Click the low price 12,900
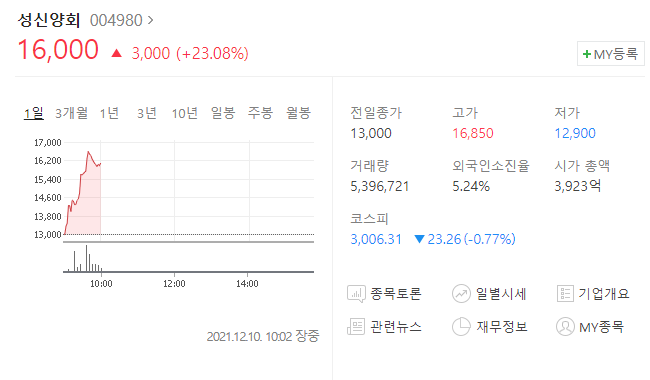Viewport: 650px width, 380px height. tap(575, 133)
